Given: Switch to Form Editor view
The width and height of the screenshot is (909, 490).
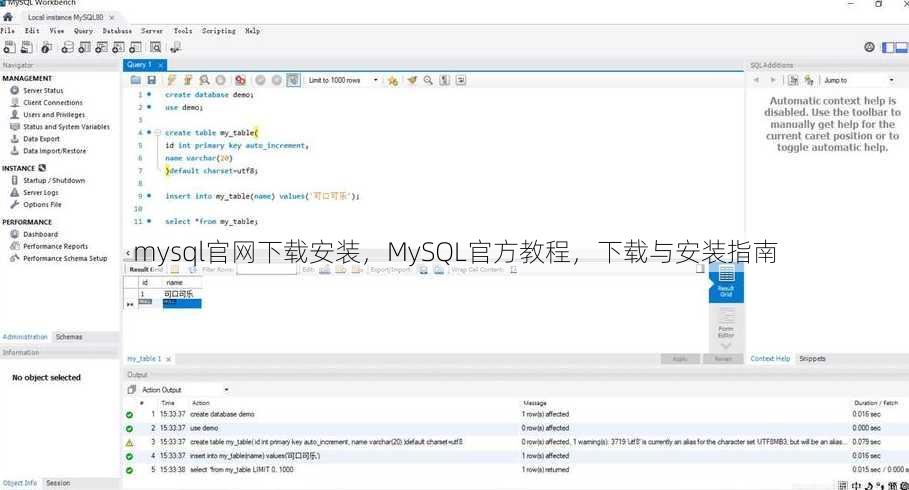Looking at the screenshot, I should (726, 324).
